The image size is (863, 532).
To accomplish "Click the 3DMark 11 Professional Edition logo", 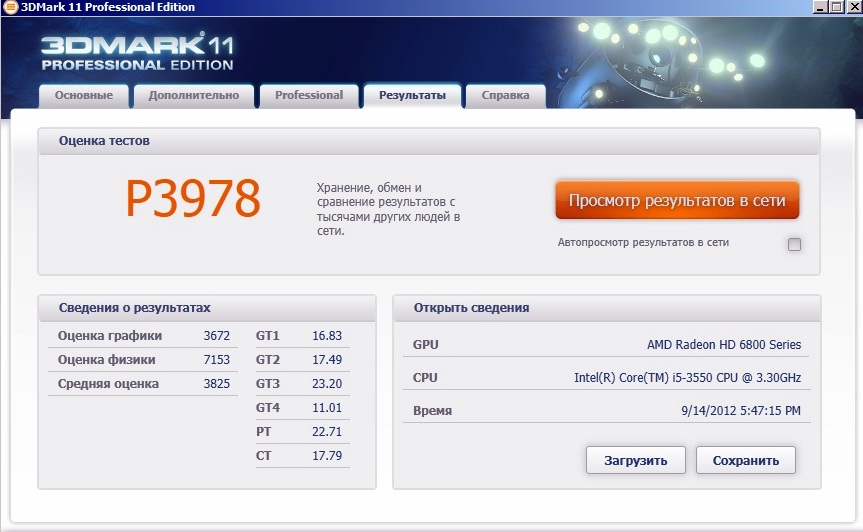I will click(138, 52).
